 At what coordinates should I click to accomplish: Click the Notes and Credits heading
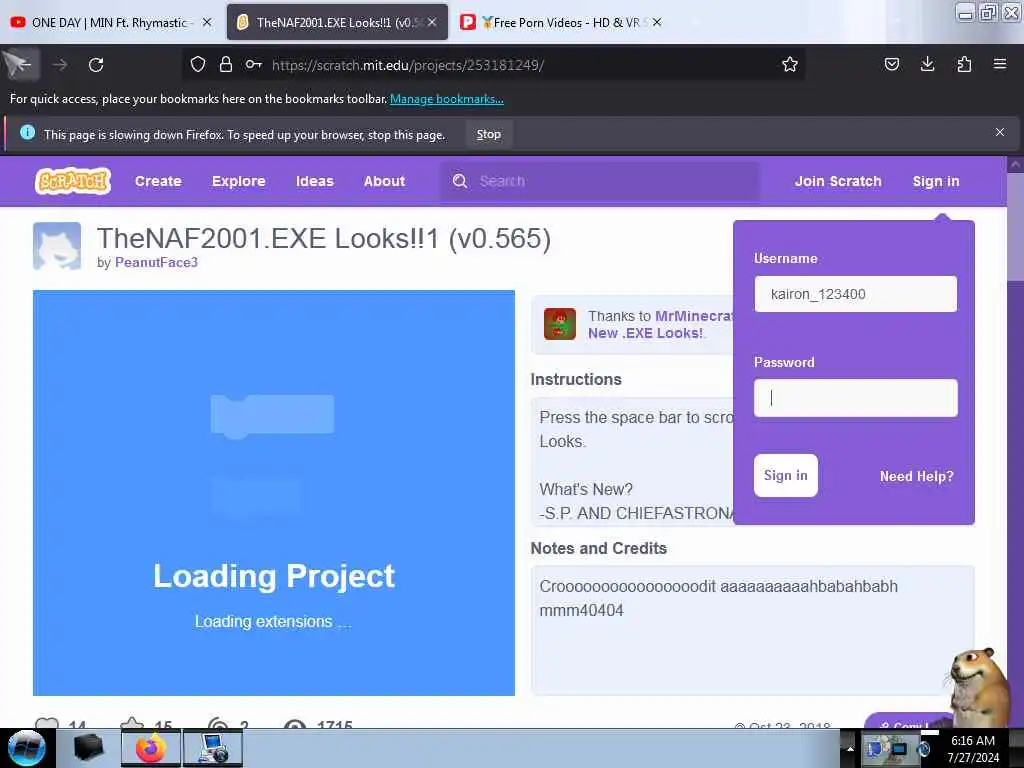tap(598, 548)
